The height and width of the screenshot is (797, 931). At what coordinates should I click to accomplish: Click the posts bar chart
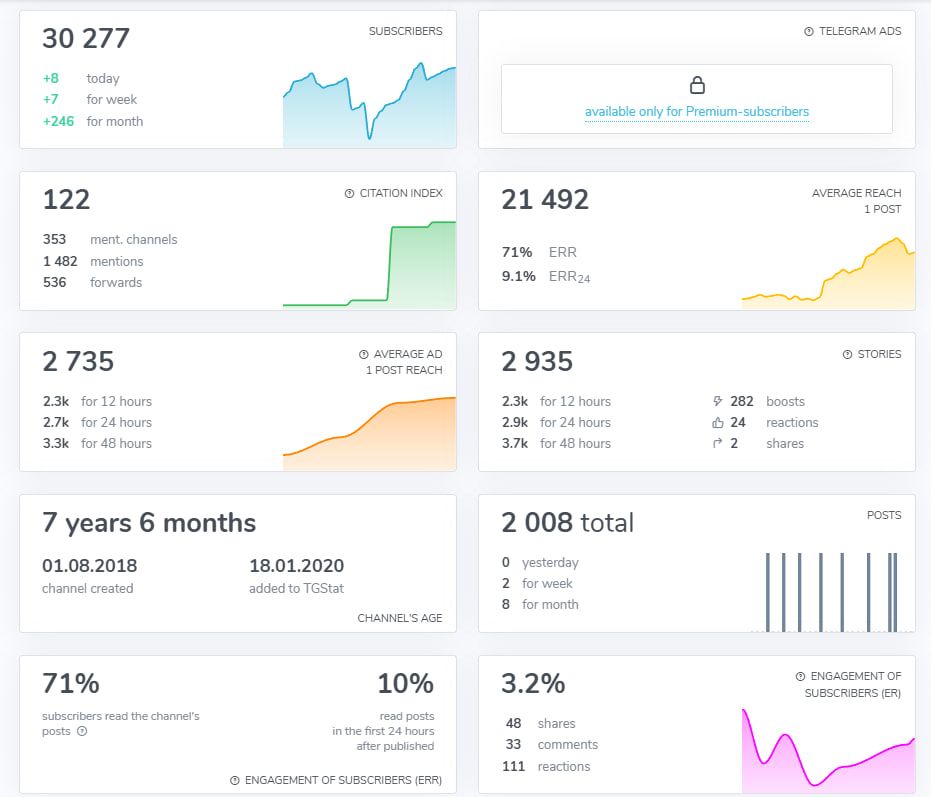(x=830, y=592)
